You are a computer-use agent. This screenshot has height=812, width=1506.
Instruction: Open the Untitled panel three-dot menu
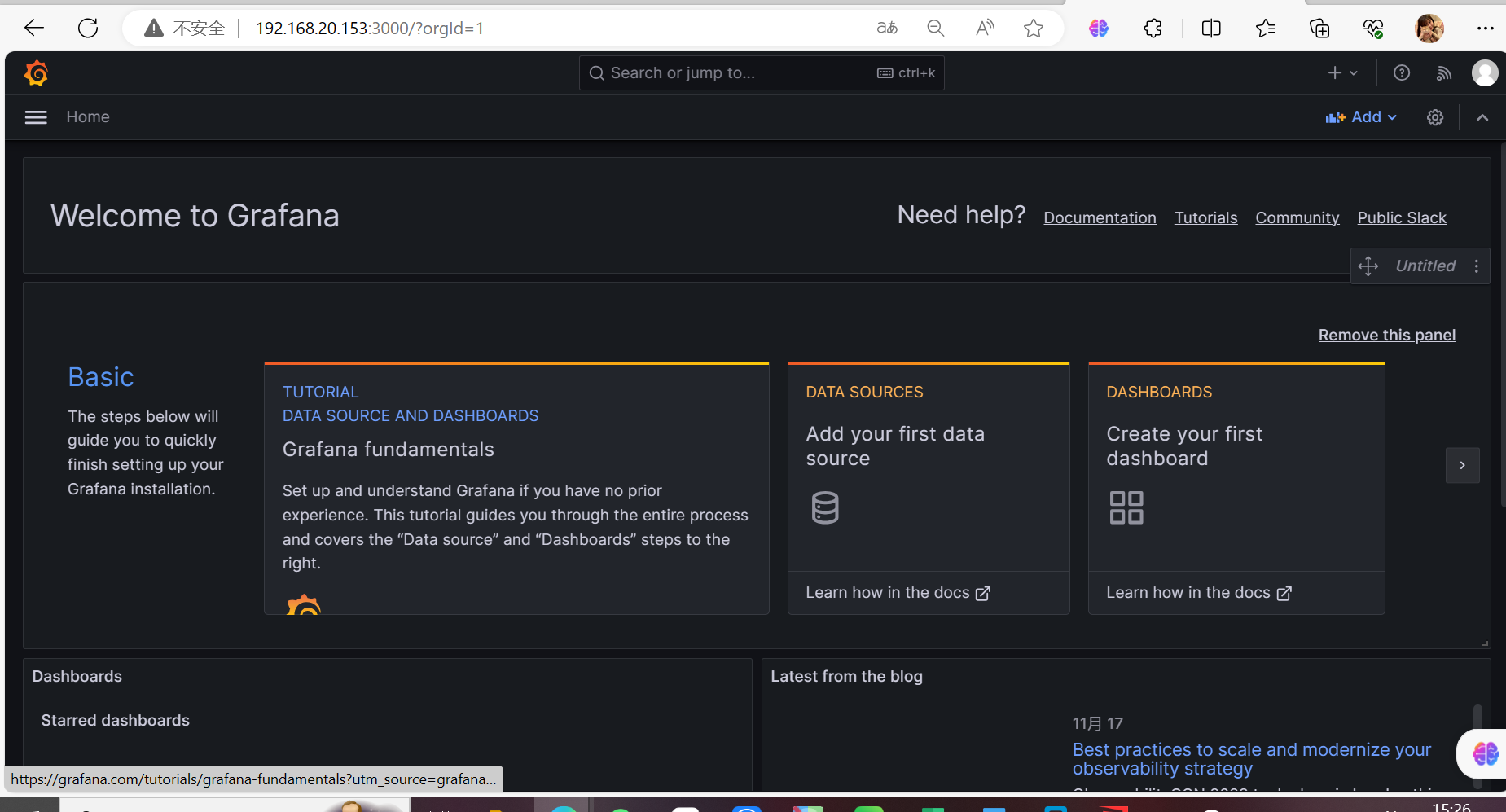pos(1476,266)
